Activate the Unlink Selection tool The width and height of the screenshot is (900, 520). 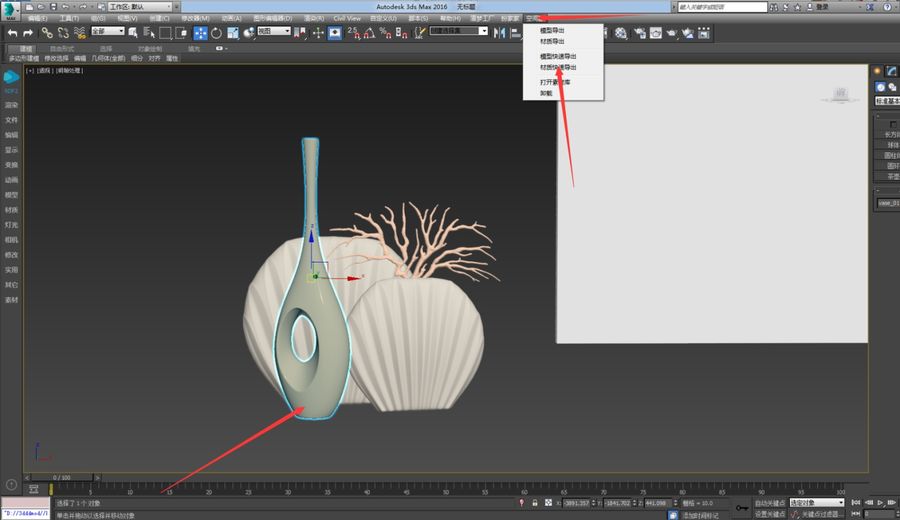pyautogui.click(x=63, y=33)
